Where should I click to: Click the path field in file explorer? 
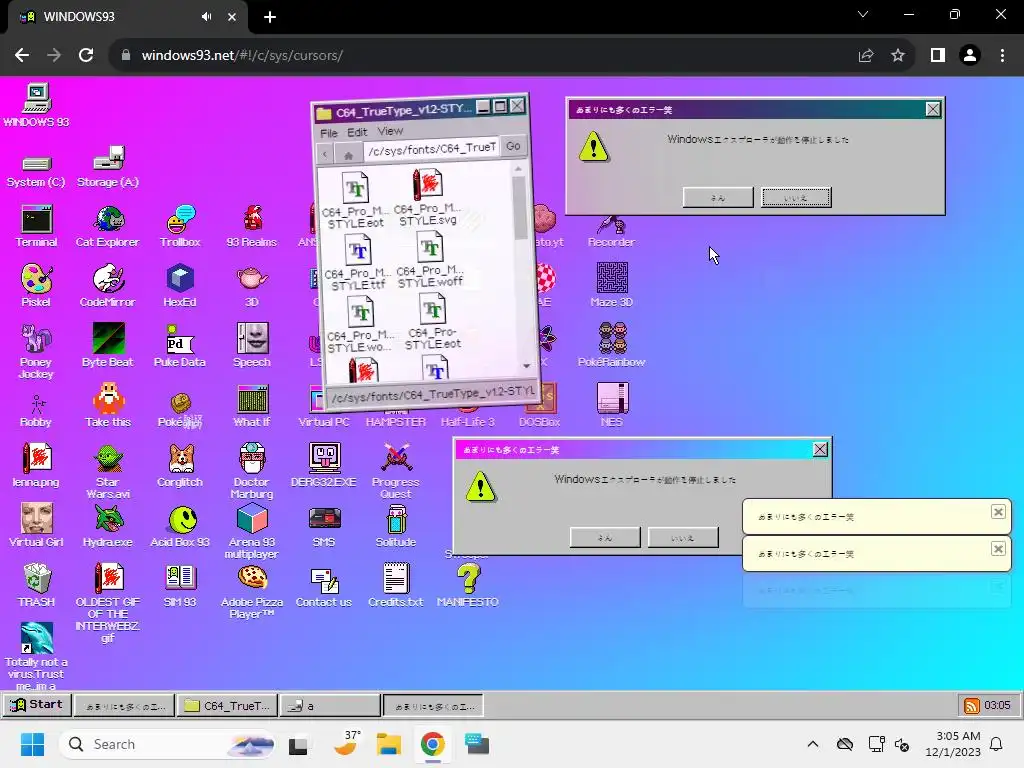pyautogui.click(x=432, y=150)
